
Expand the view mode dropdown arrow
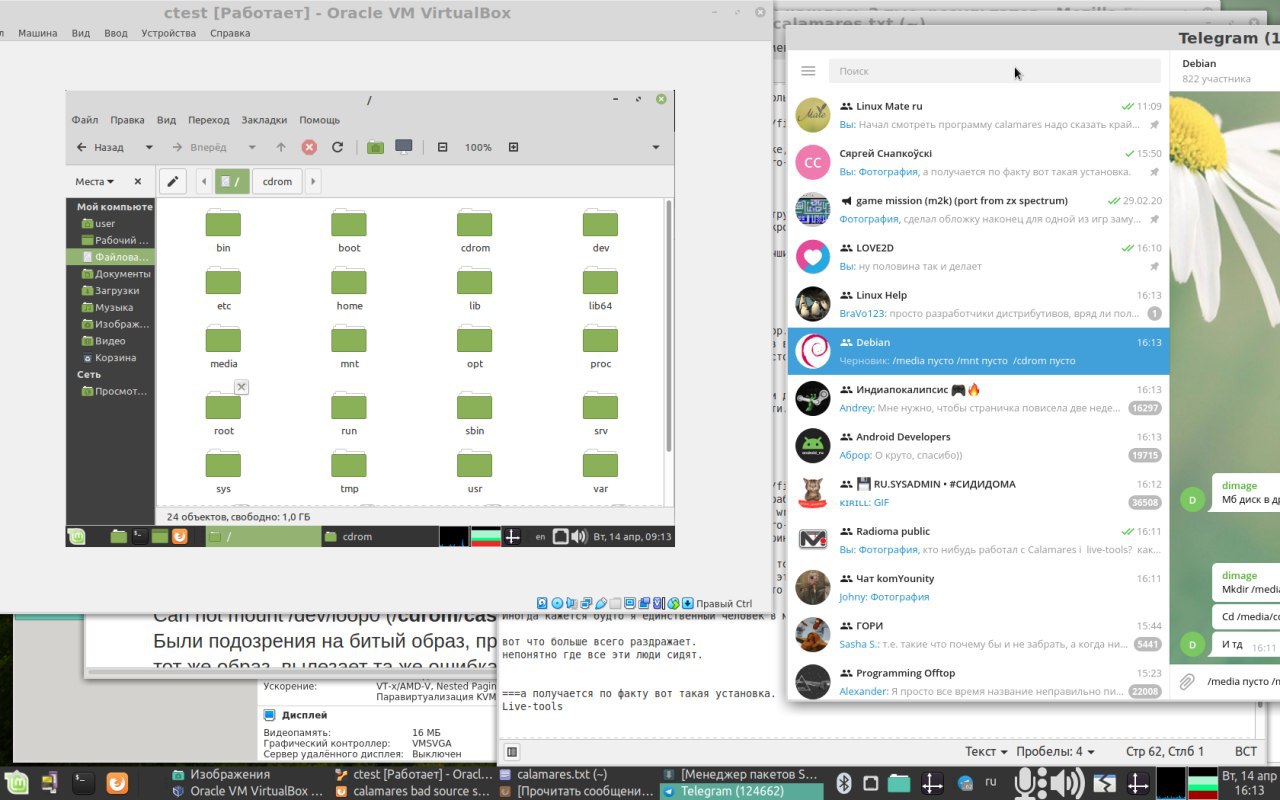pyautogui.click(x=656, y=147)
